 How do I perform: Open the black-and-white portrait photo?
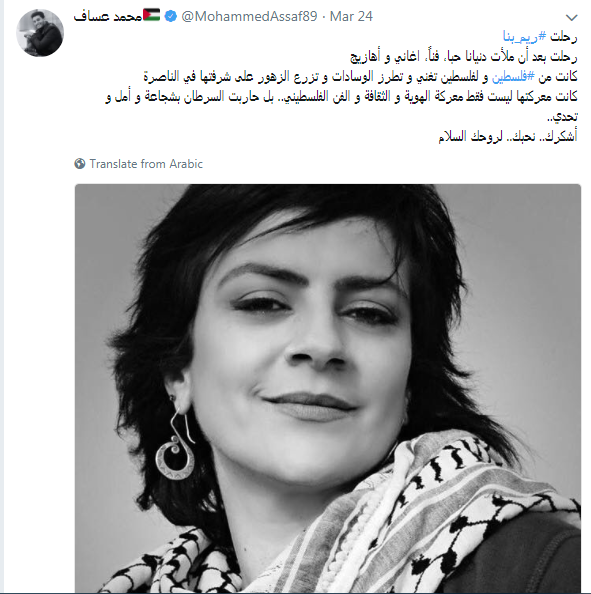click(x=328, y=388)
